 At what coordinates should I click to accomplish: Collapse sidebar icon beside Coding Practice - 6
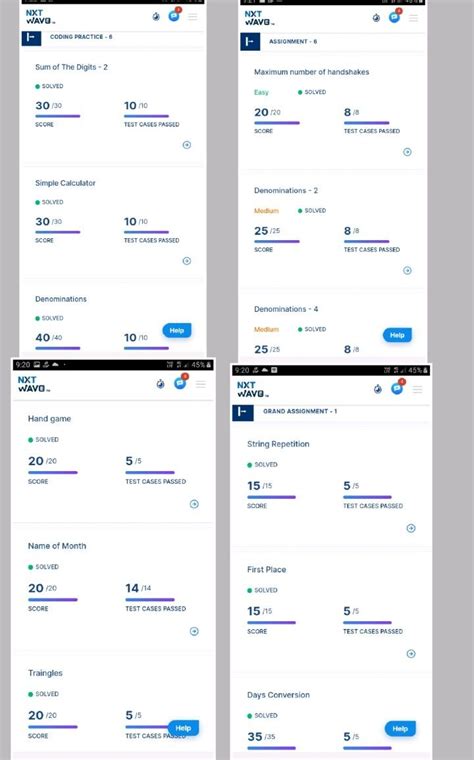(x=31, y=37)
